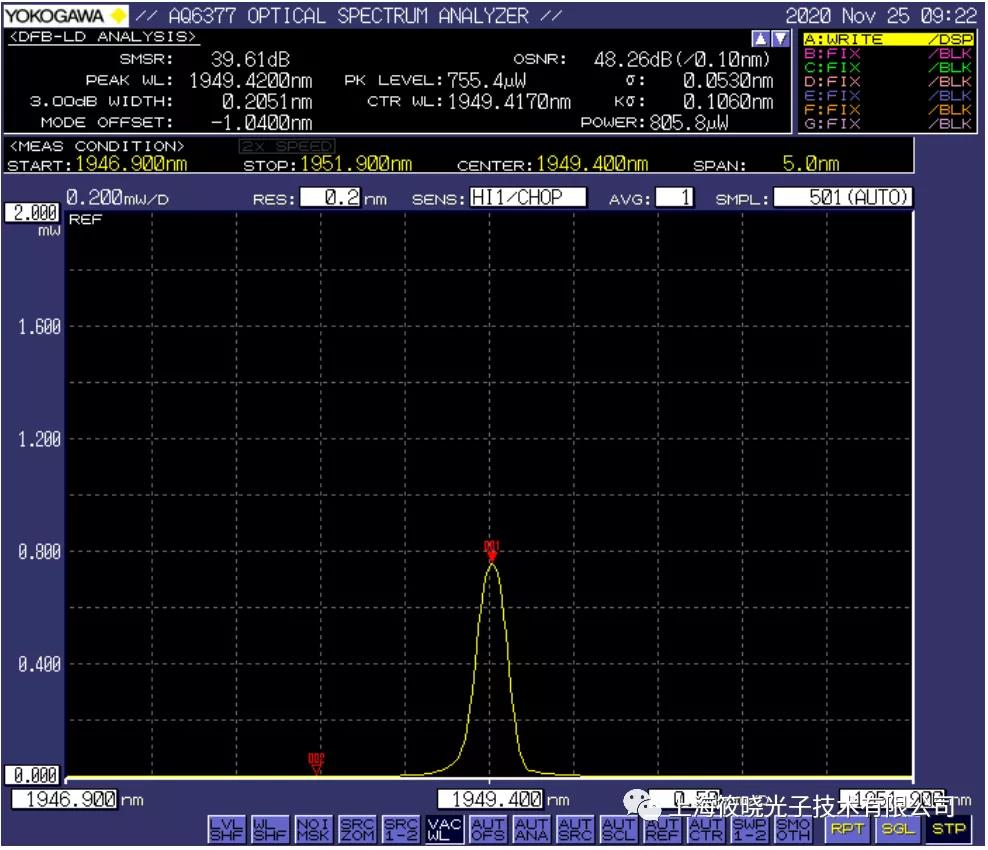This screenshot has height=850, width=988.
Task: Toggle the NOI MSK noise mask indicator
Action: [313, 829]
